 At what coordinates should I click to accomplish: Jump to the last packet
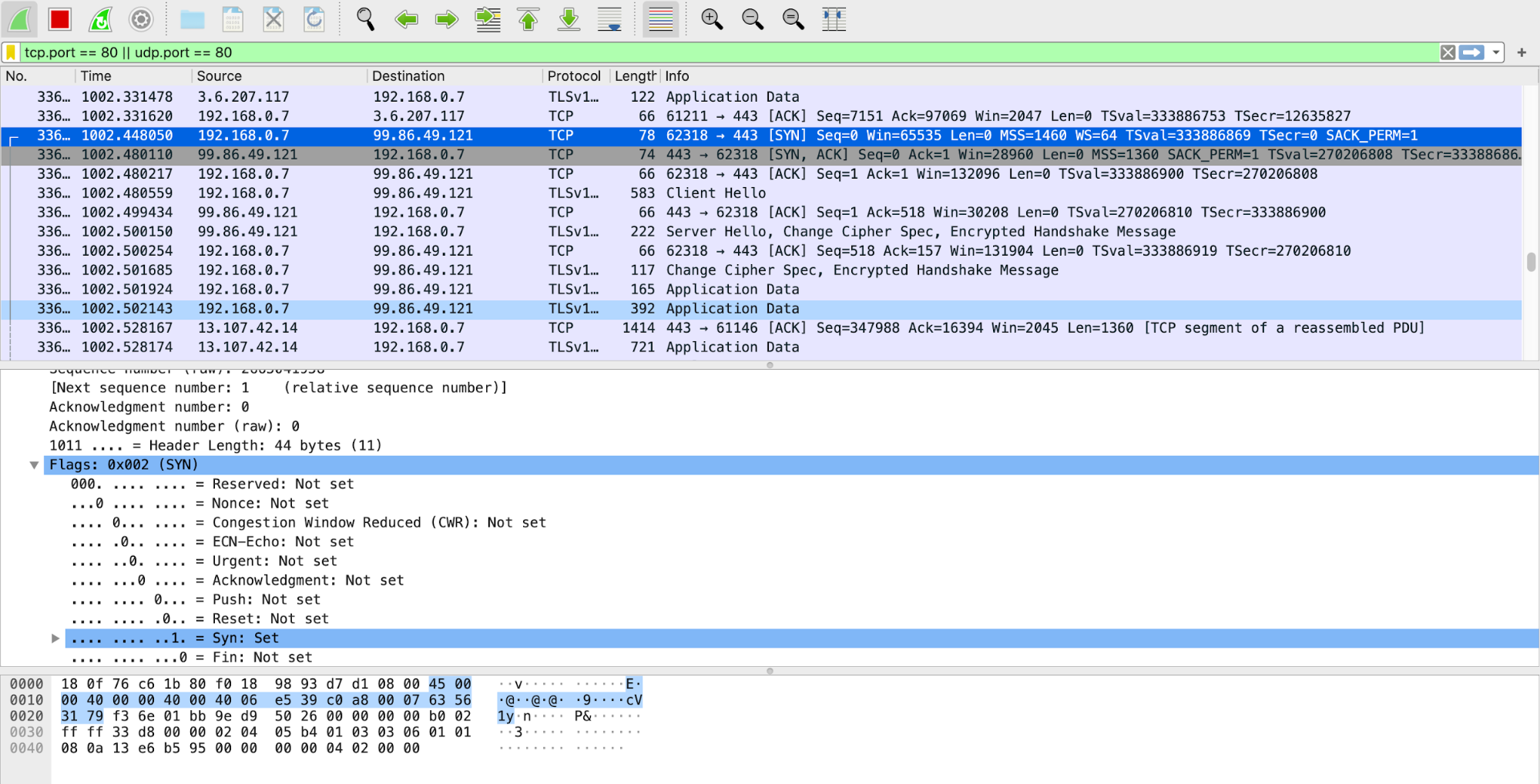point(569,19)
